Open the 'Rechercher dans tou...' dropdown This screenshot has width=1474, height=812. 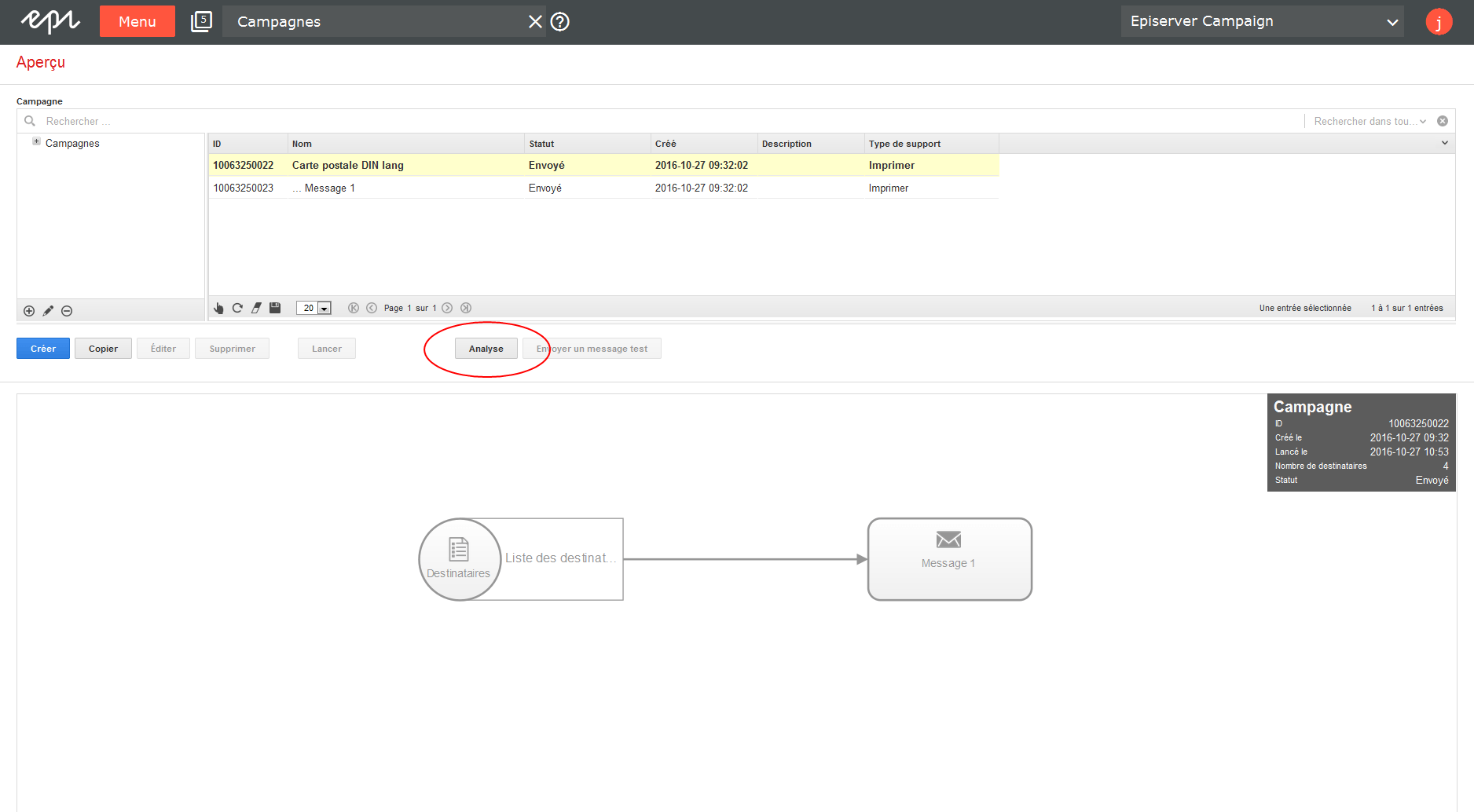coord(1369,121)
